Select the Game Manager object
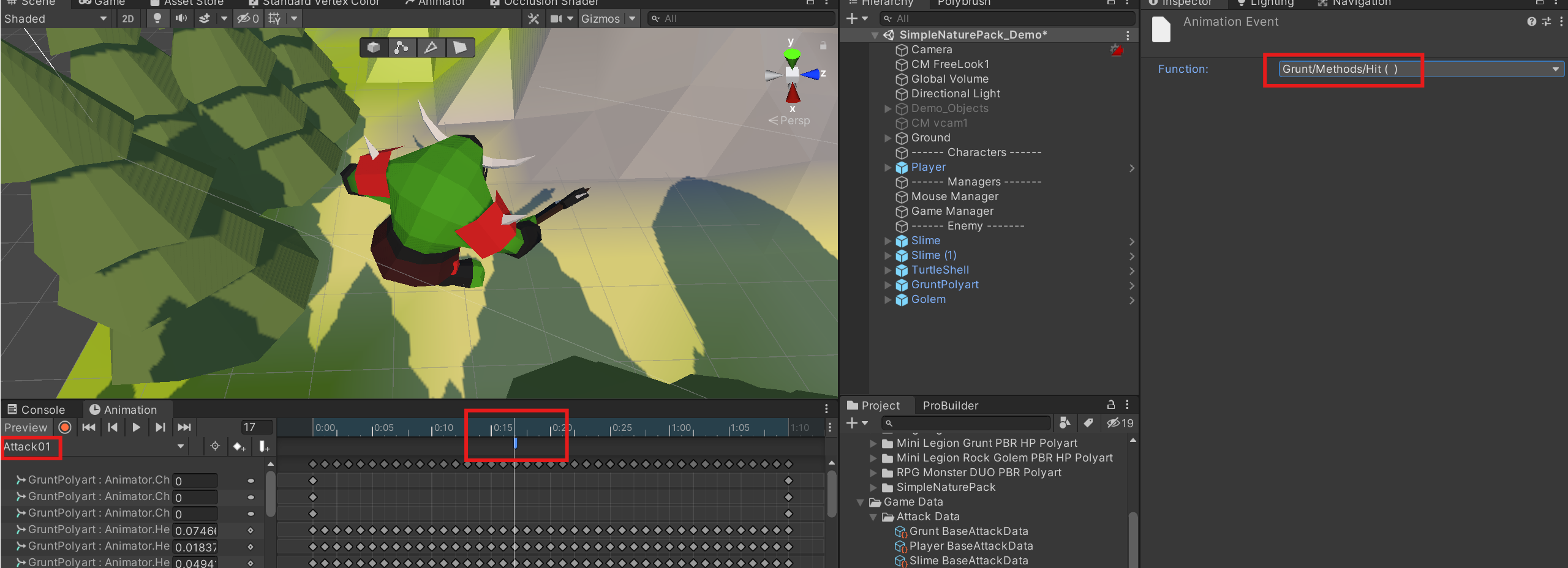Screen dimensions: 1568x568 click(952, 211)
